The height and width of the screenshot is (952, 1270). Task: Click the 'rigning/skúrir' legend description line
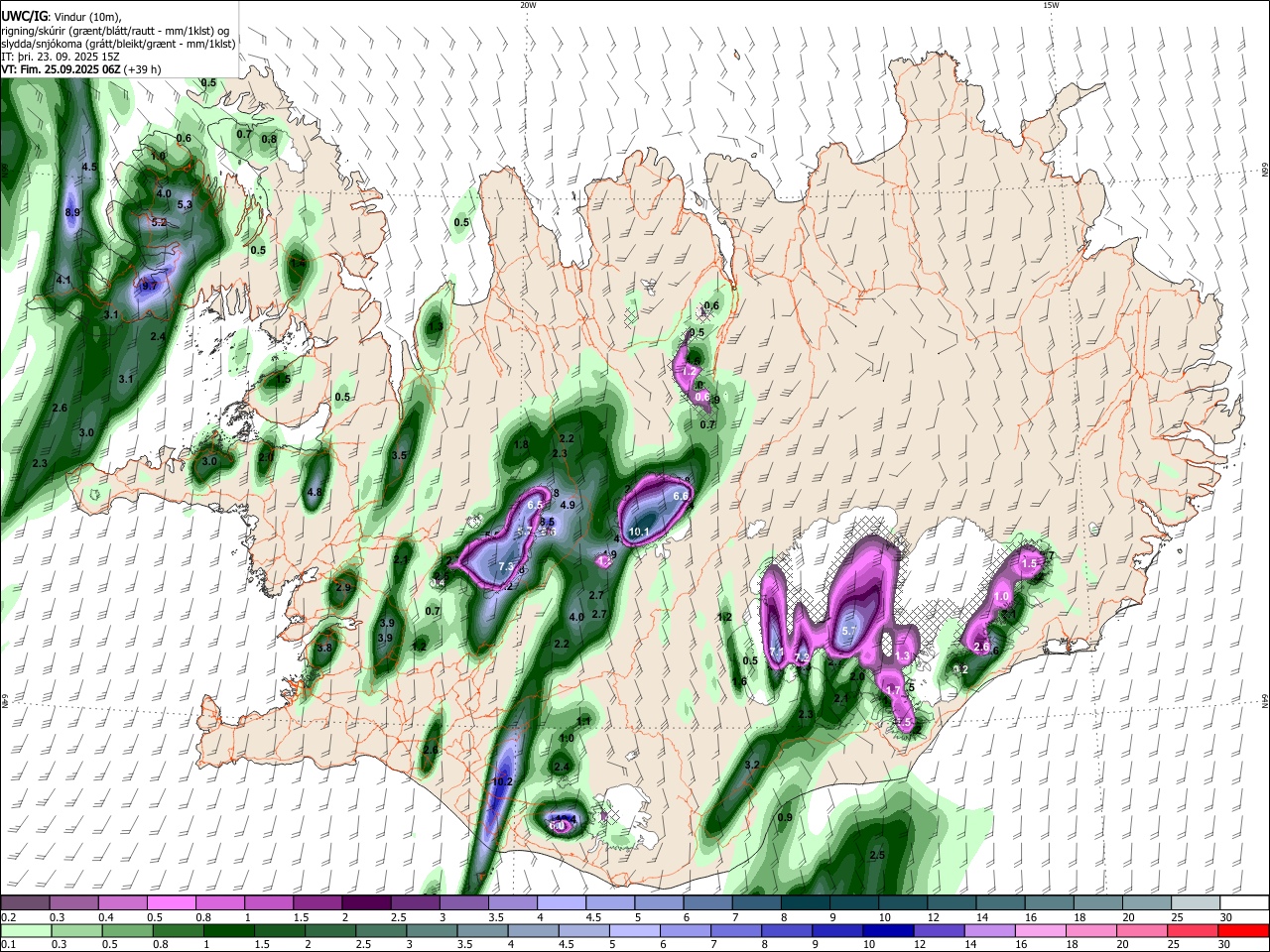[x=114, y=30]
